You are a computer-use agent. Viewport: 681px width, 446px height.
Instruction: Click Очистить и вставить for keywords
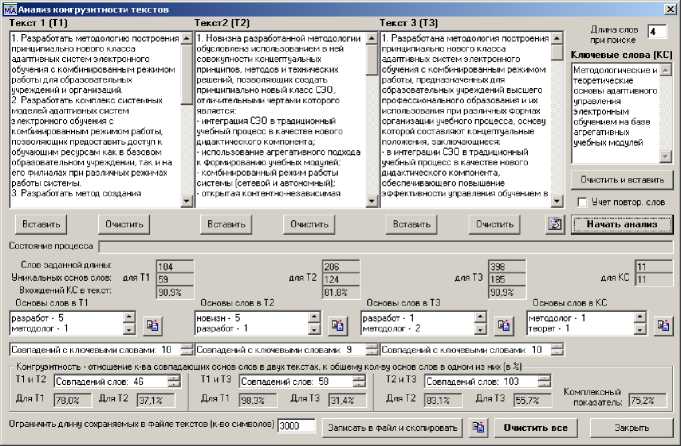click(622, 180)
